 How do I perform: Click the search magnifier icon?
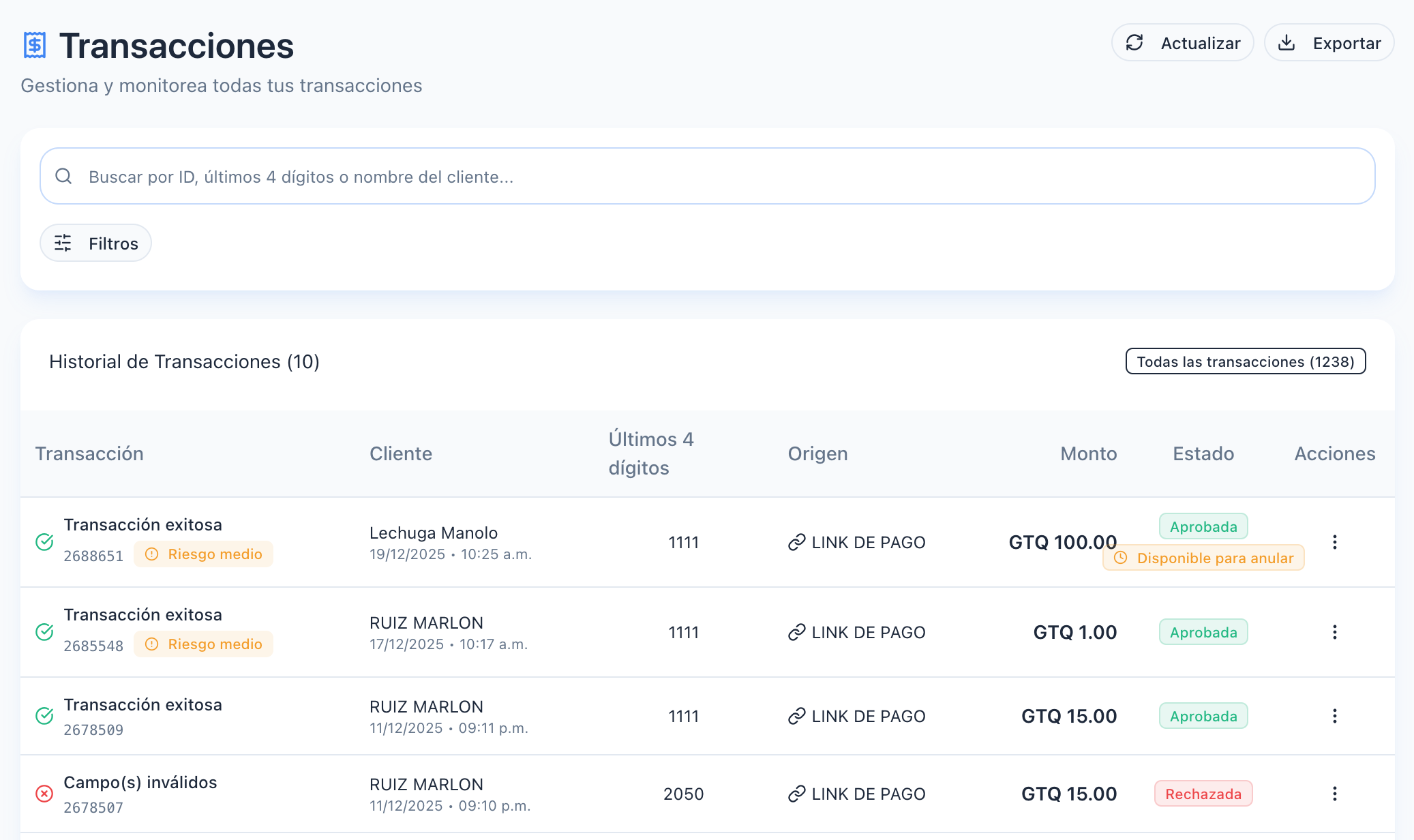[x=64, y=177]
